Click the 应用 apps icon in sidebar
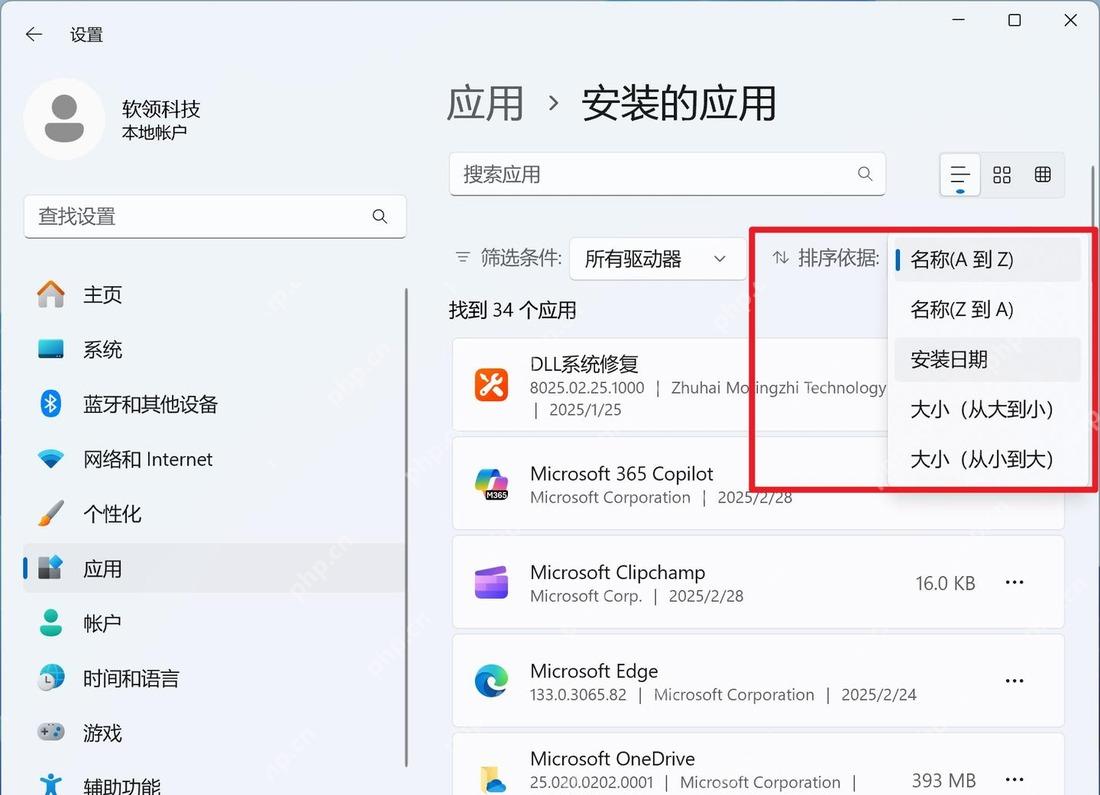 click(51, 568)
